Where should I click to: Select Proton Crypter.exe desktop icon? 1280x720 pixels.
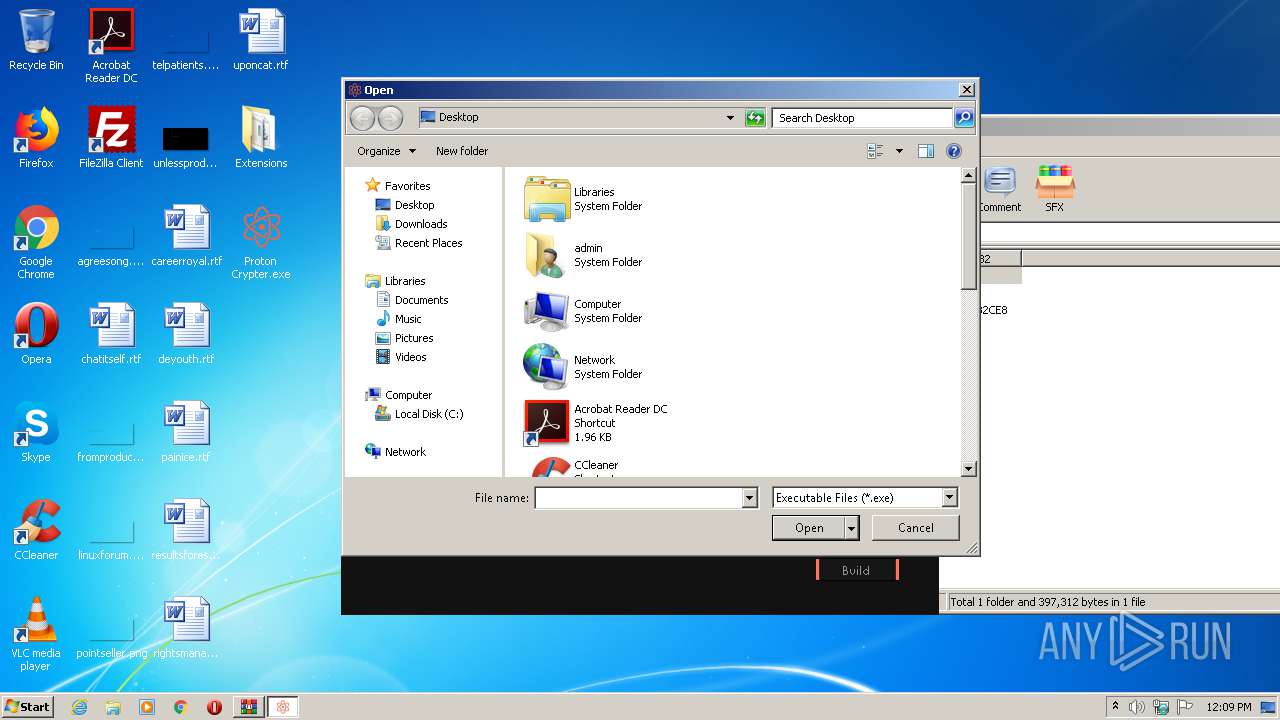[261, 243]
